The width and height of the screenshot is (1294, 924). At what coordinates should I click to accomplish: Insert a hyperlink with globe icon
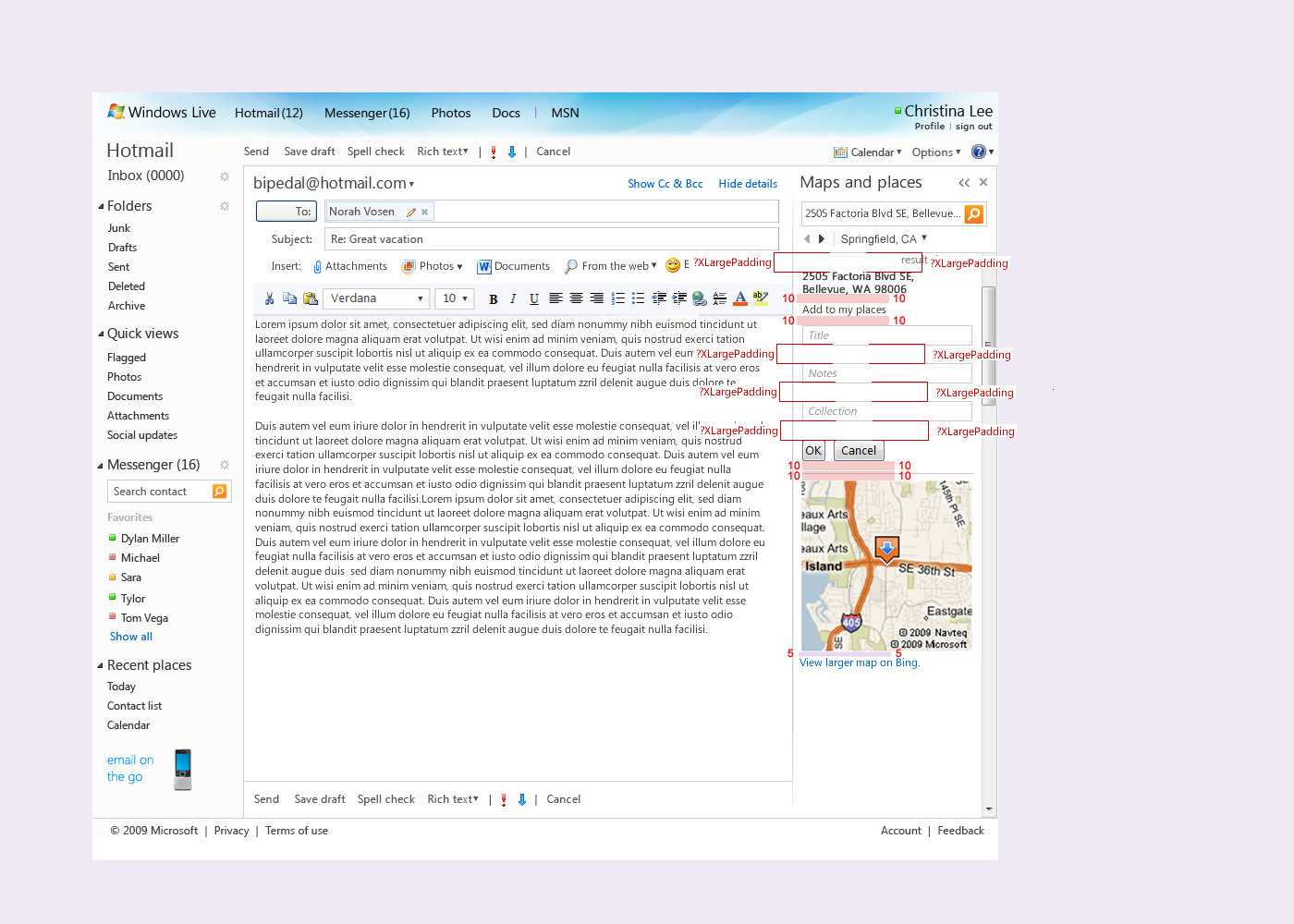[x=700, y=298]
